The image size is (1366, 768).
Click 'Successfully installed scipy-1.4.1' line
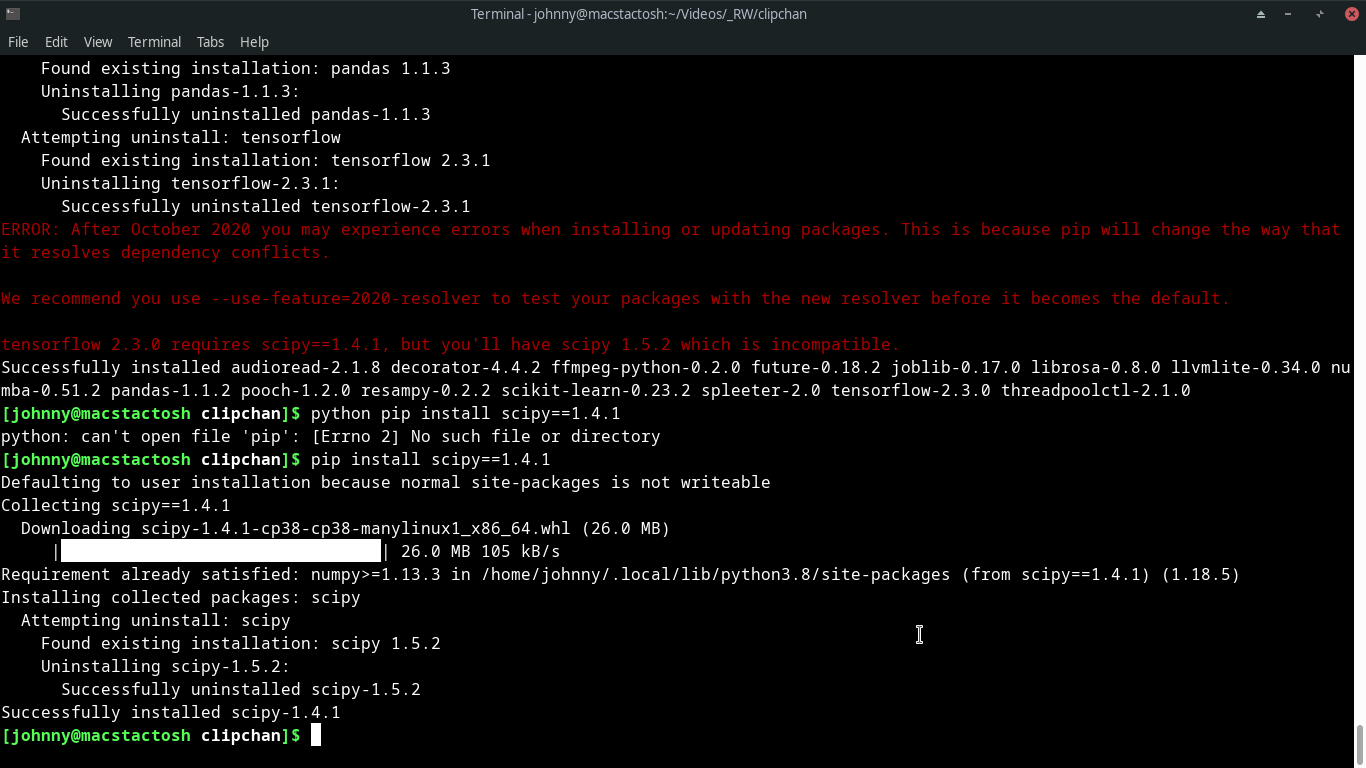(x=170, y=712)
